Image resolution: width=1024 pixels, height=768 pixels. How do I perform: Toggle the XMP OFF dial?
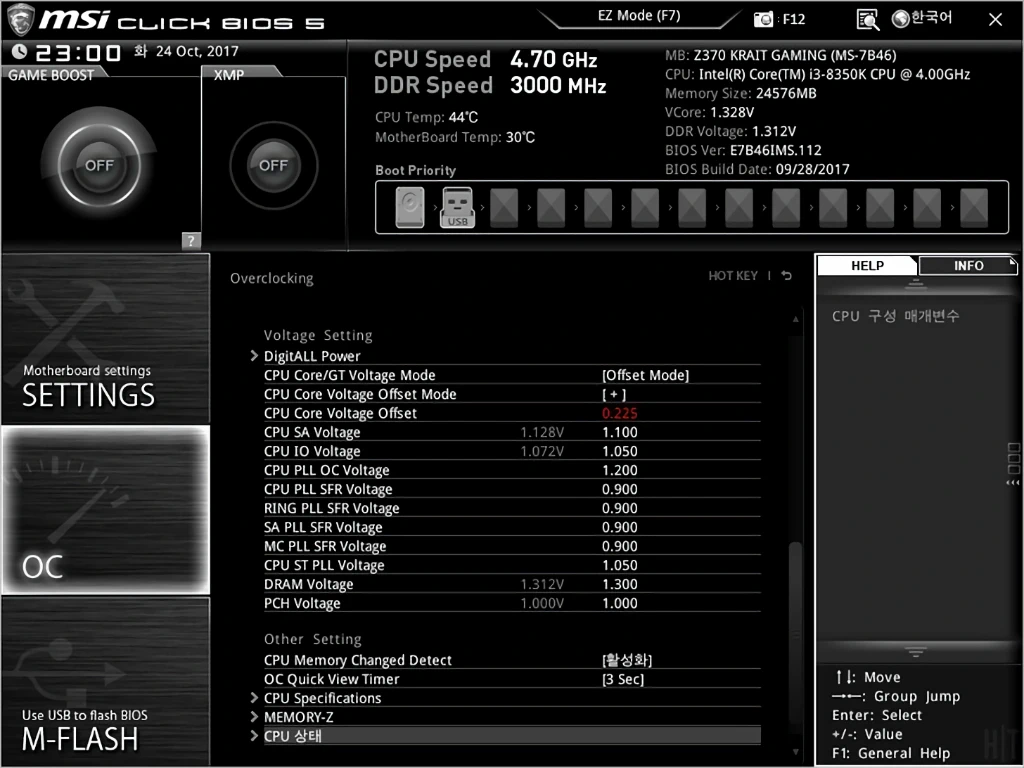pos(273,165)
